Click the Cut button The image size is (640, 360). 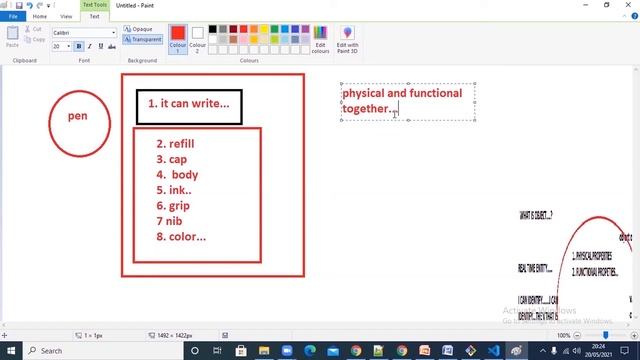(33, 29)
